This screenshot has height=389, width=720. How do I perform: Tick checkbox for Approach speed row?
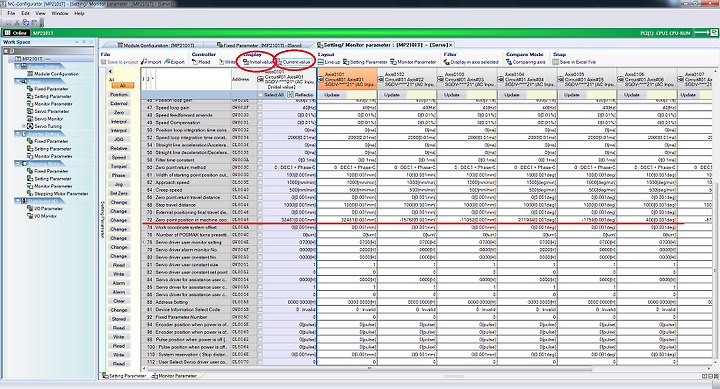tap(260, 182)
